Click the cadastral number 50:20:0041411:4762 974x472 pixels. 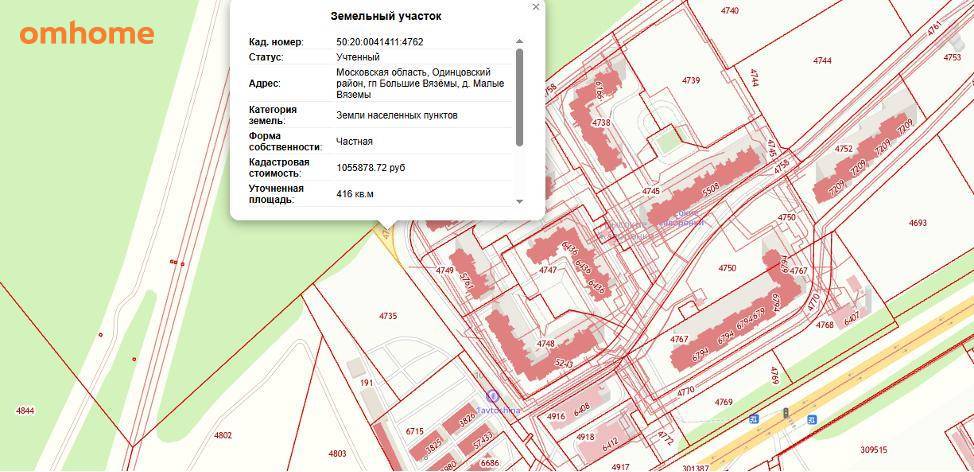coord(380,42)
